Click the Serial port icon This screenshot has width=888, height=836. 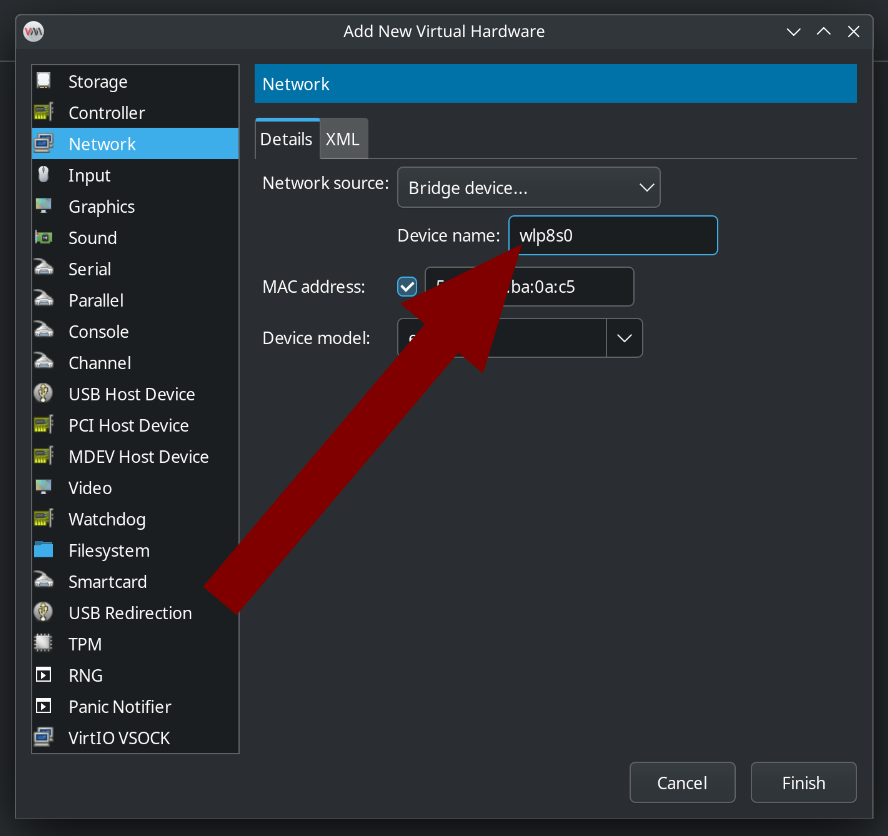coord(44,268)
